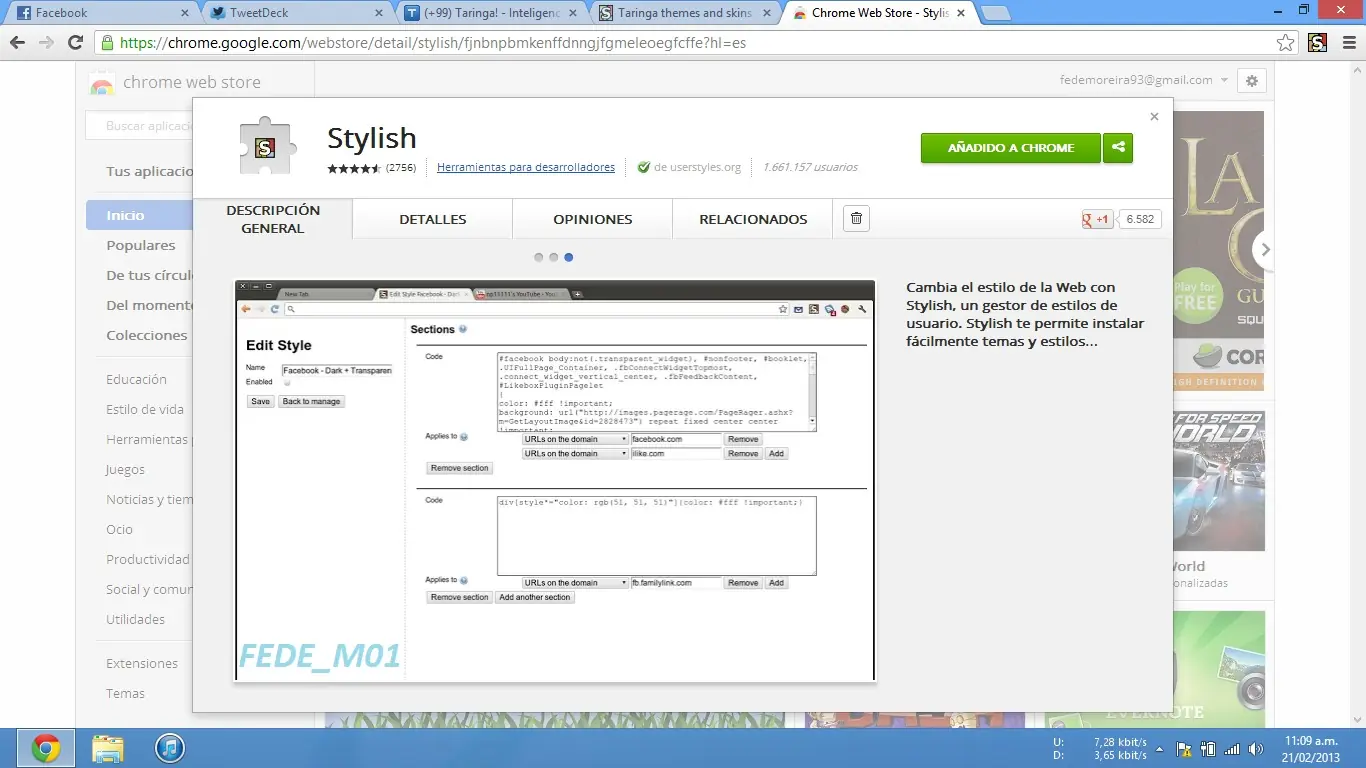This screenshot has width=1366, height=768.
Task: Click the site security padlock icon
Action: click(108, 43)
